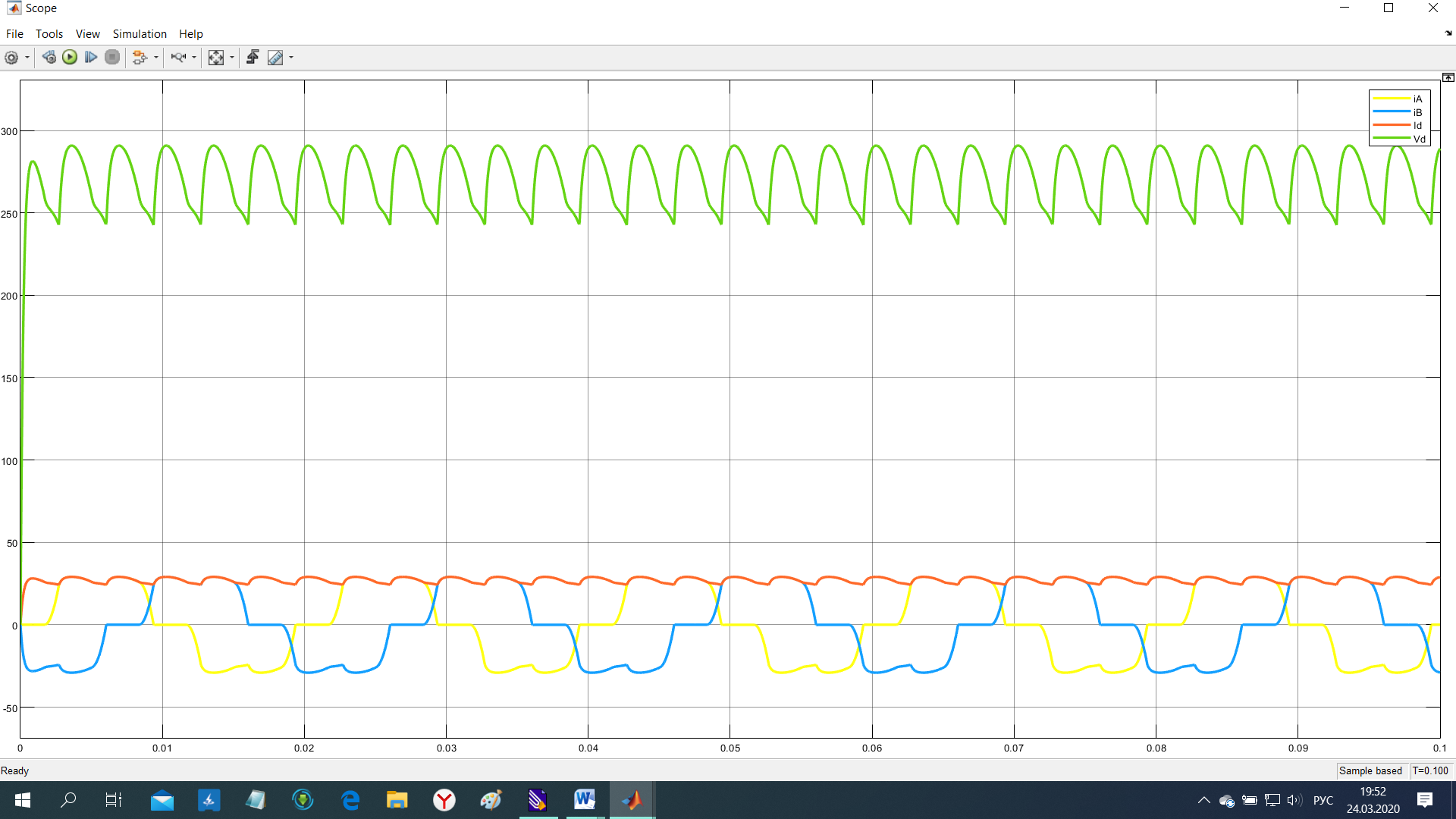
Task: Click the Step Forward icon
Action: coord(91,58)
